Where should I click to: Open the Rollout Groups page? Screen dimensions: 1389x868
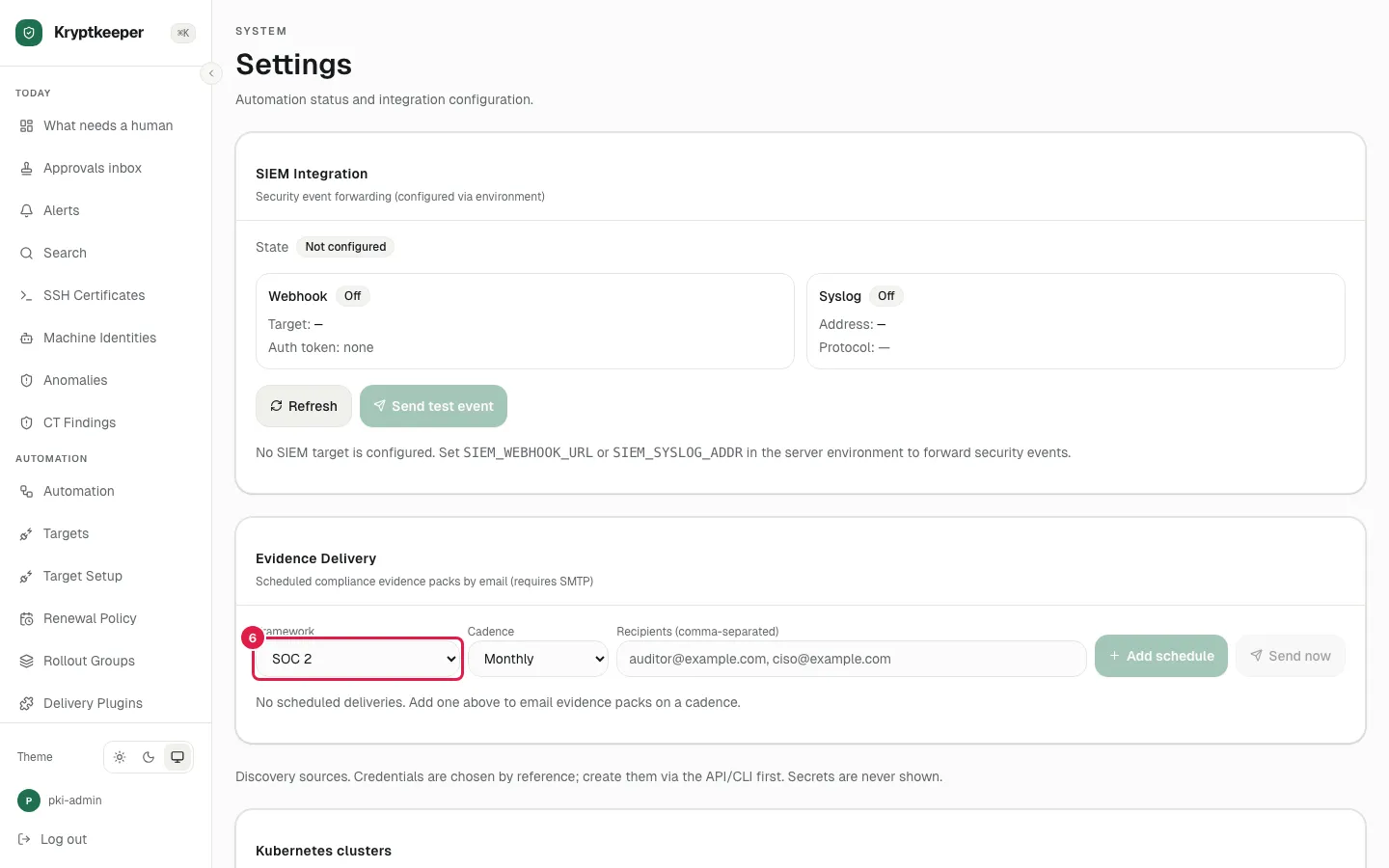[105, 662]
